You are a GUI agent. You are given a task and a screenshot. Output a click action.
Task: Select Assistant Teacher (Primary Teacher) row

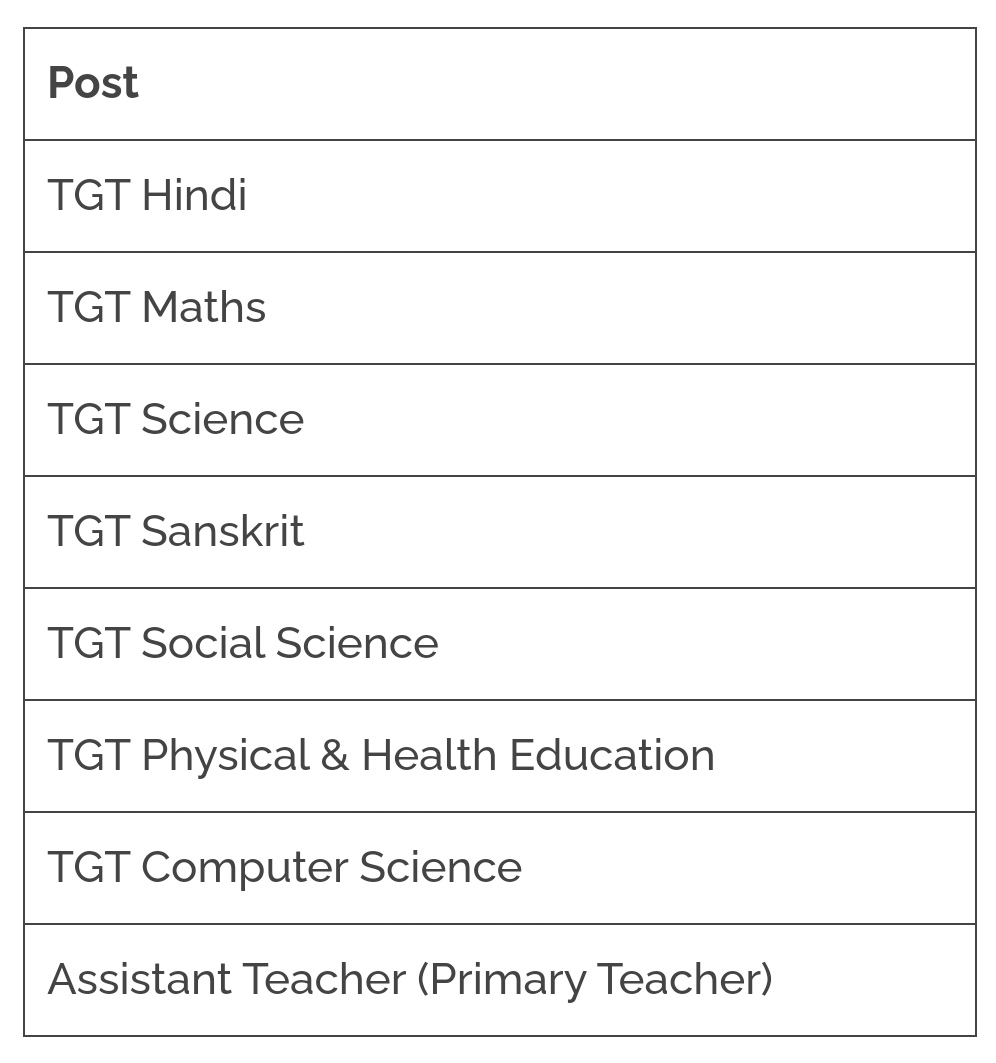[x=500, y=980]
